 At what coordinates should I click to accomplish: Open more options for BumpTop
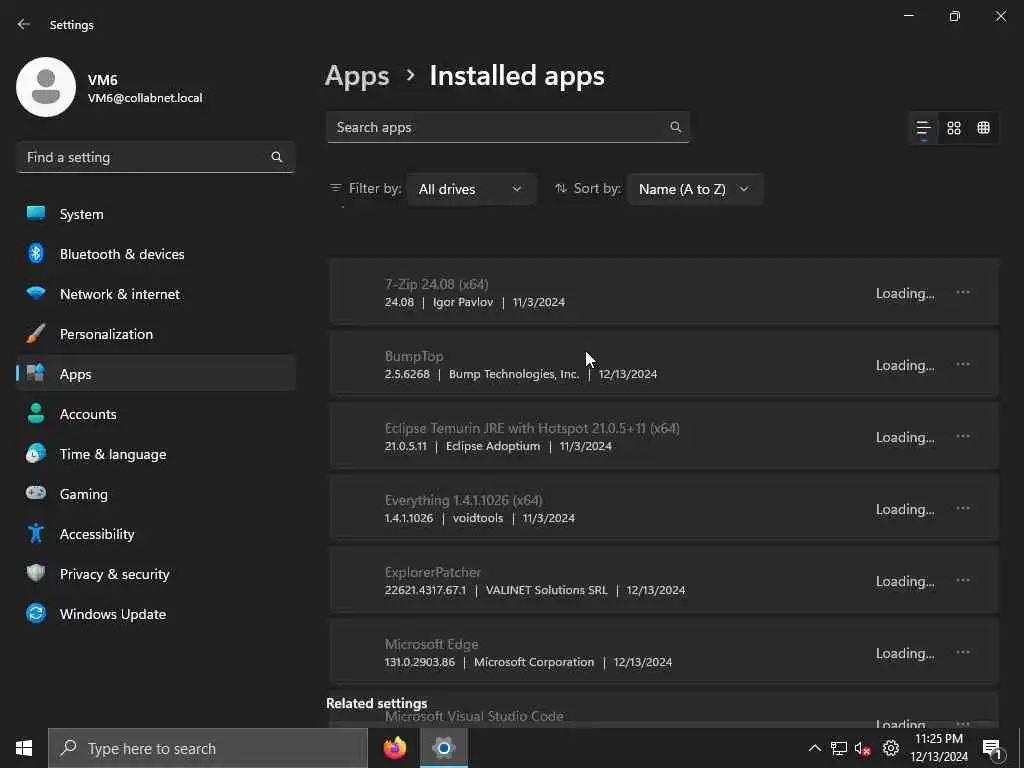click(963, 365)
